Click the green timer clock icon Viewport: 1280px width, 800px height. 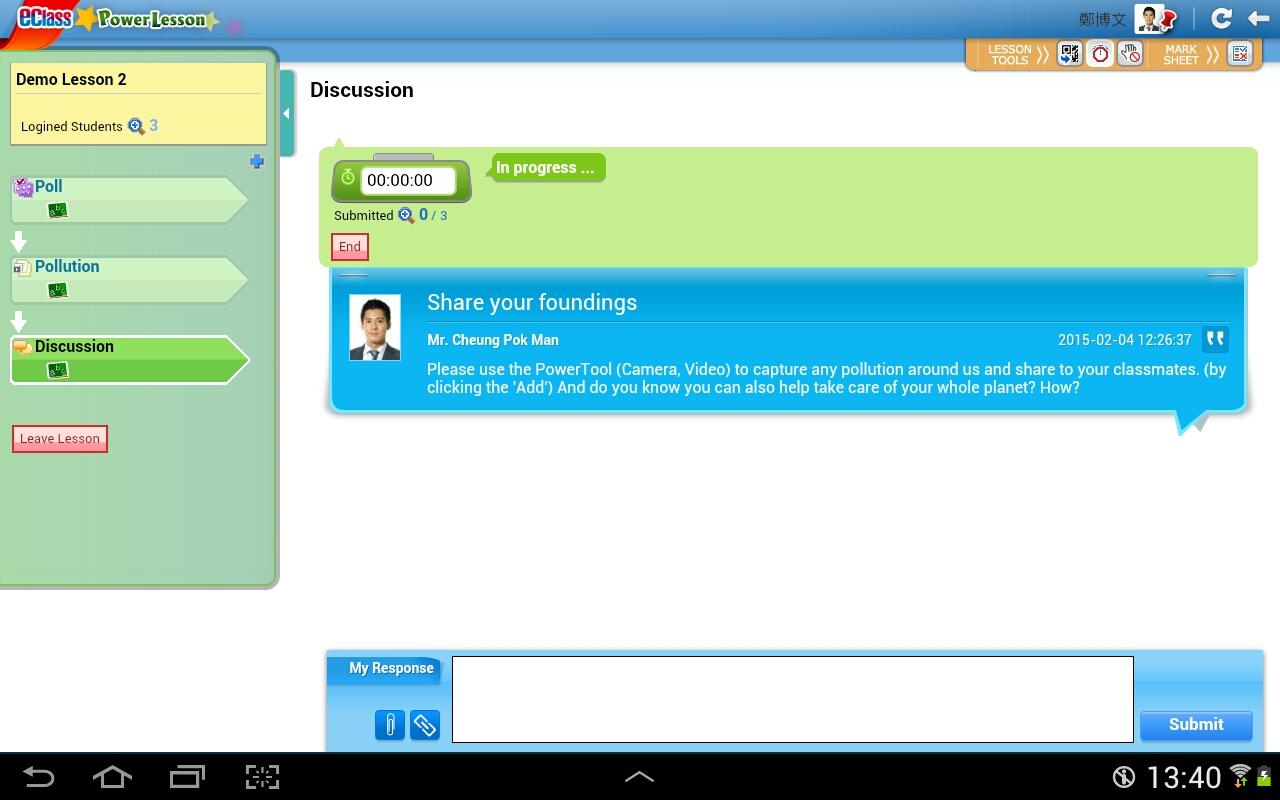pyautogui.click(x=348, y=178)
